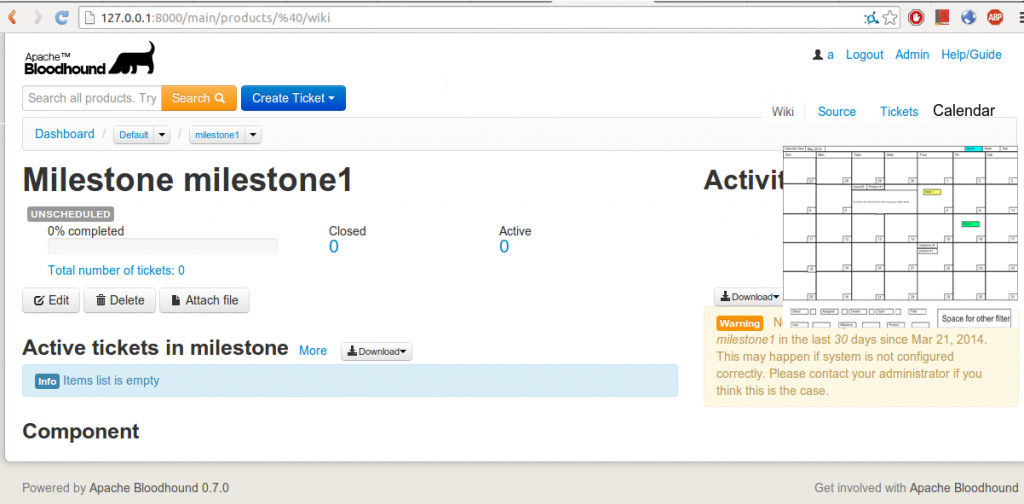Click the Edit milestone button
The width and height of the screenshot is (1024, 504).
(x=51, y=300)
